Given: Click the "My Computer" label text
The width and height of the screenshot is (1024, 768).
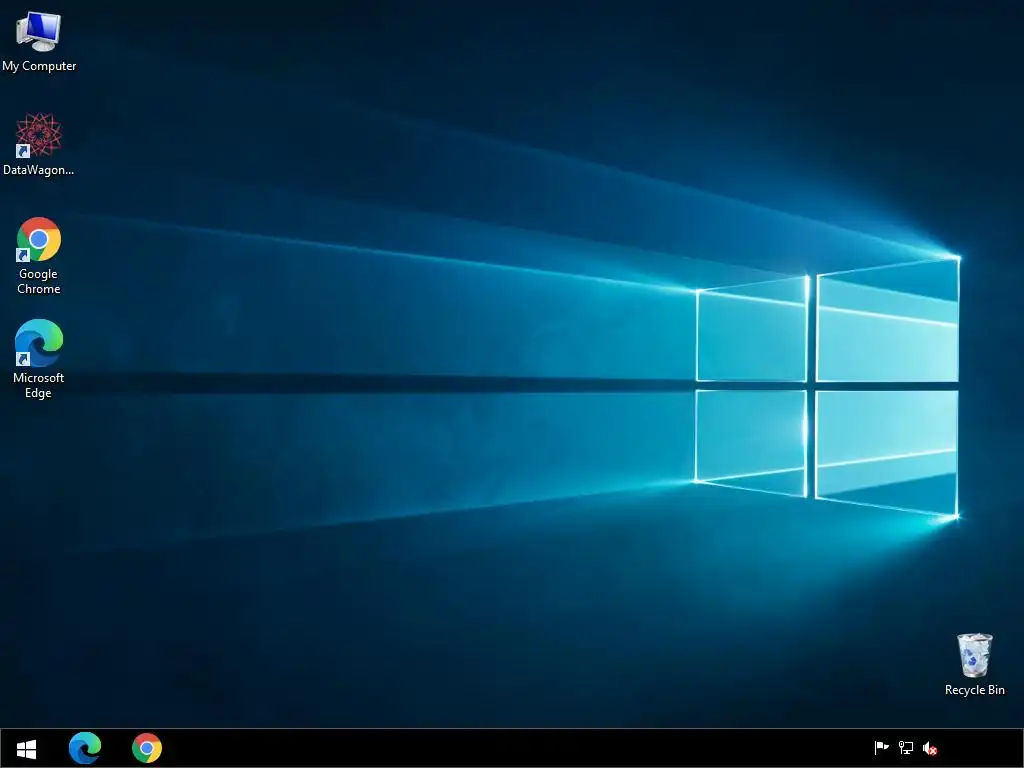Looking at the screenshot, I should 39,66.
